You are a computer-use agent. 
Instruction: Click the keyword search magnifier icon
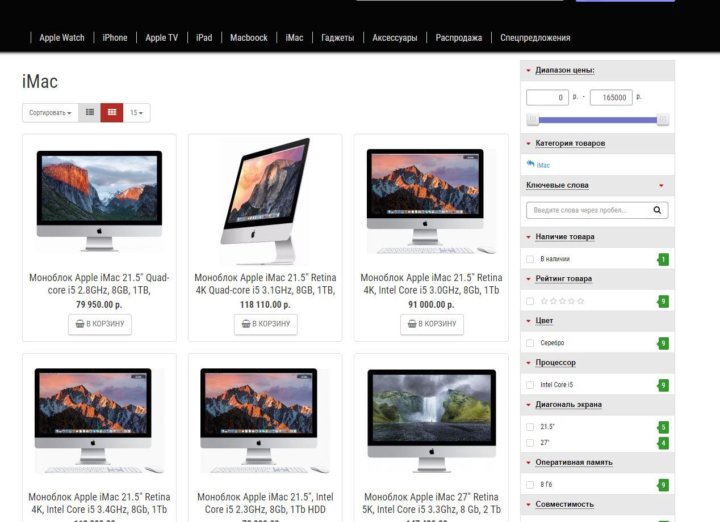657,210
